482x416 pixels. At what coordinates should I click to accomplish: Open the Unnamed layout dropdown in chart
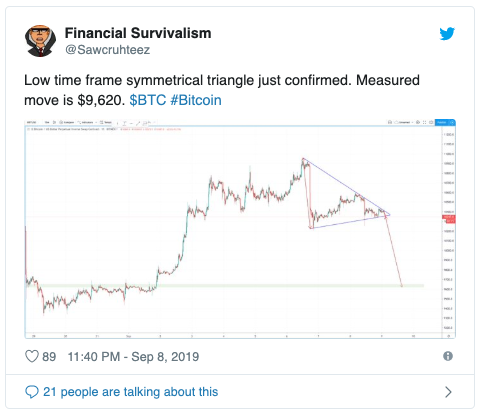(x=404, y=122)
